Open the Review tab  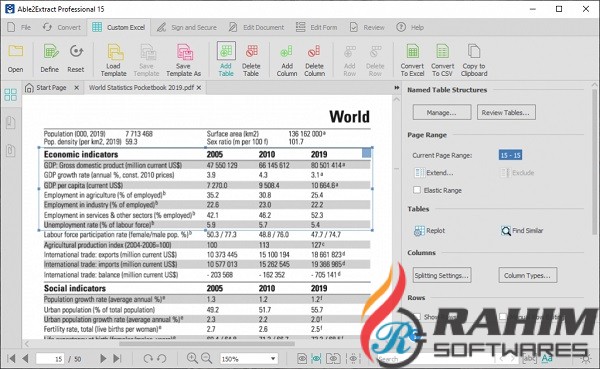click(x=367, y=27)
